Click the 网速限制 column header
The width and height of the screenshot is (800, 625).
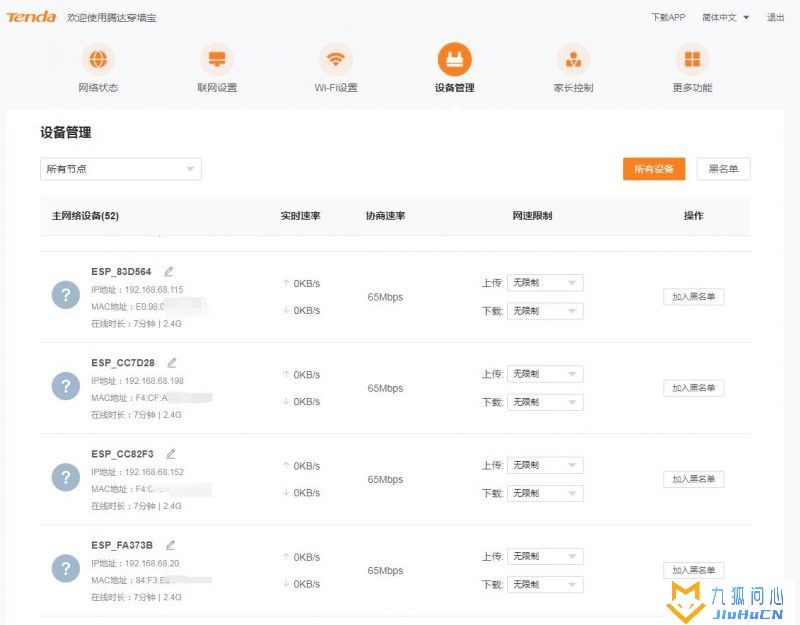pyautogui.click(x=532, y=216)
